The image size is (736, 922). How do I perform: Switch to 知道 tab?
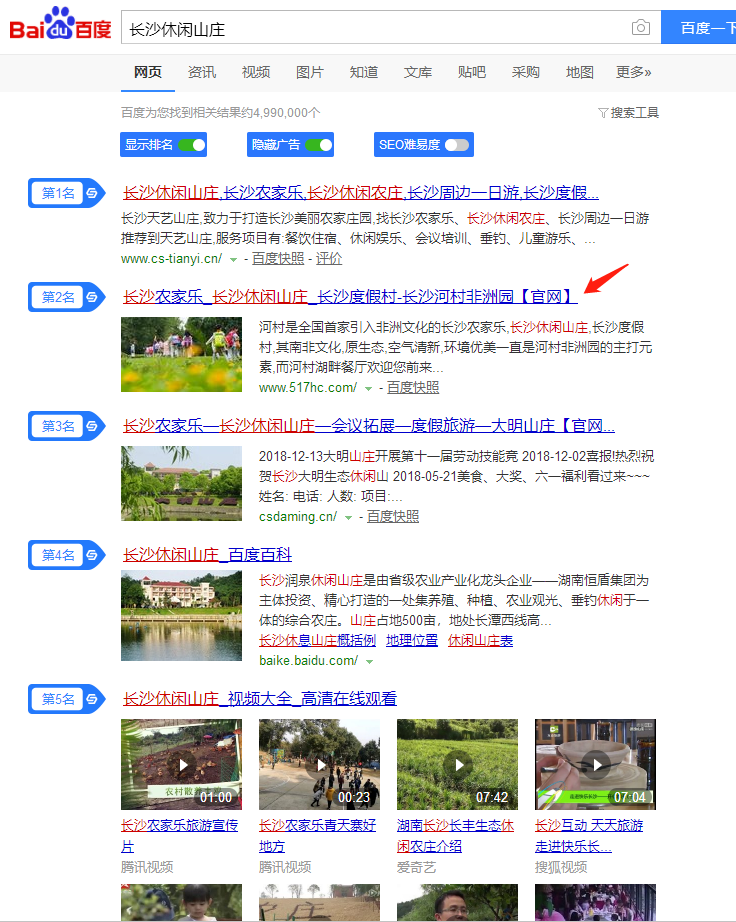(x=364, y=72)
